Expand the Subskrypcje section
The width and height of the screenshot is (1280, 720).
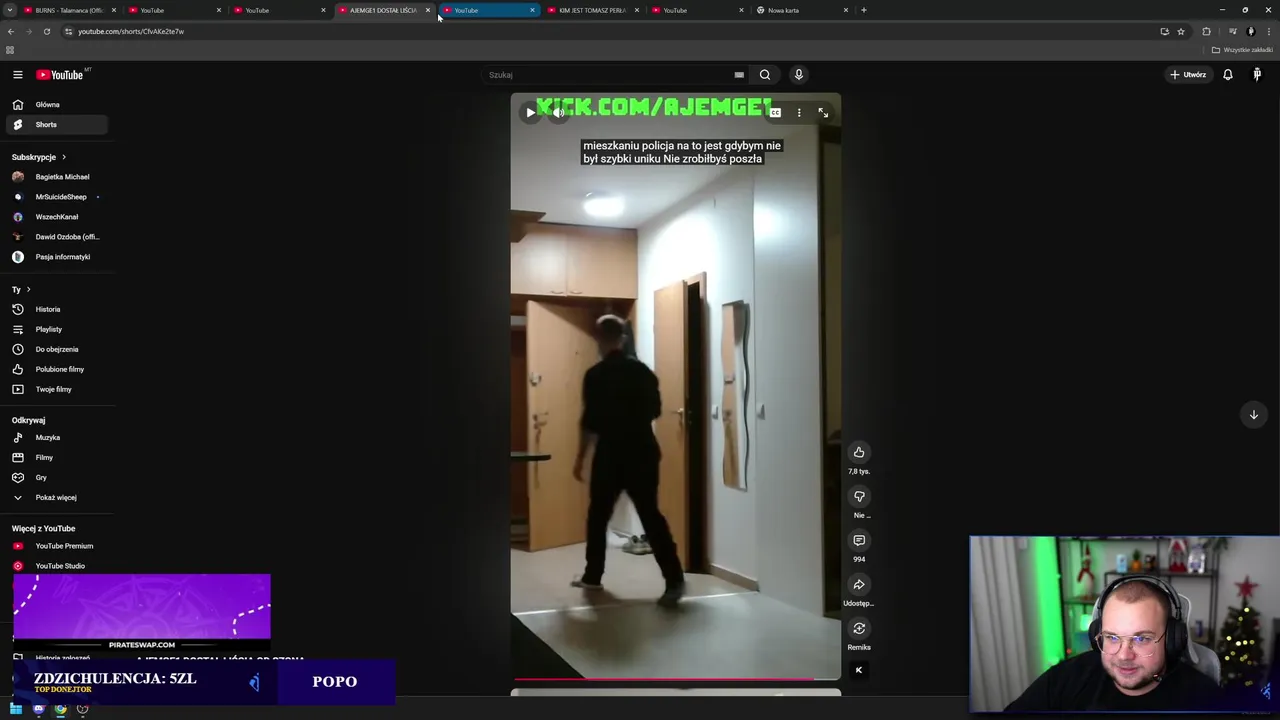coord(39,157)
